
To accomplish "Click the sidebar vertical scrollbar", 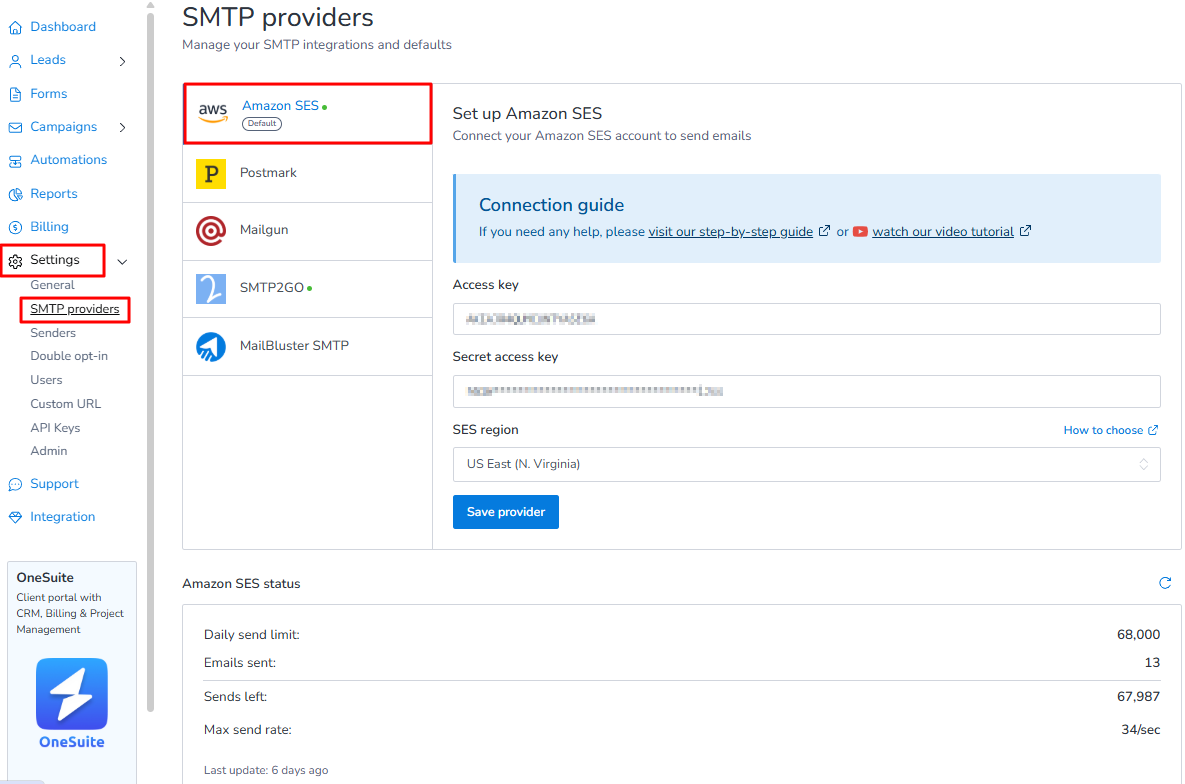I will click(150, 363).
